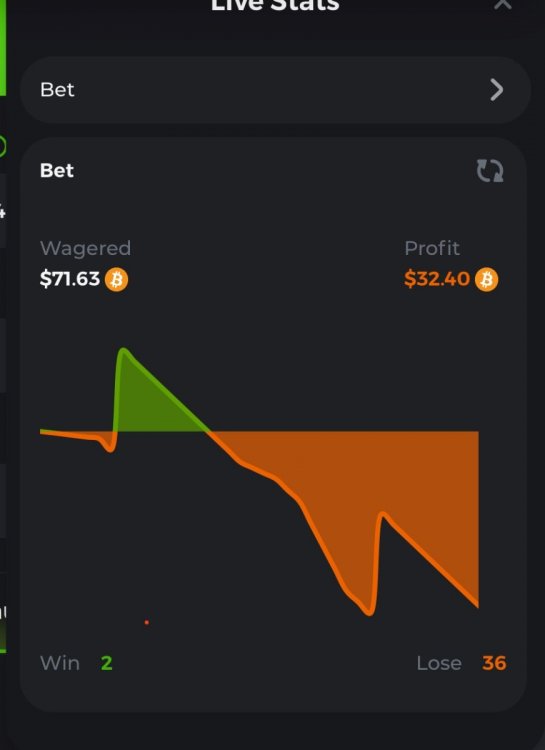Click the Lose count number 36
545x750 pixels.
494,663
